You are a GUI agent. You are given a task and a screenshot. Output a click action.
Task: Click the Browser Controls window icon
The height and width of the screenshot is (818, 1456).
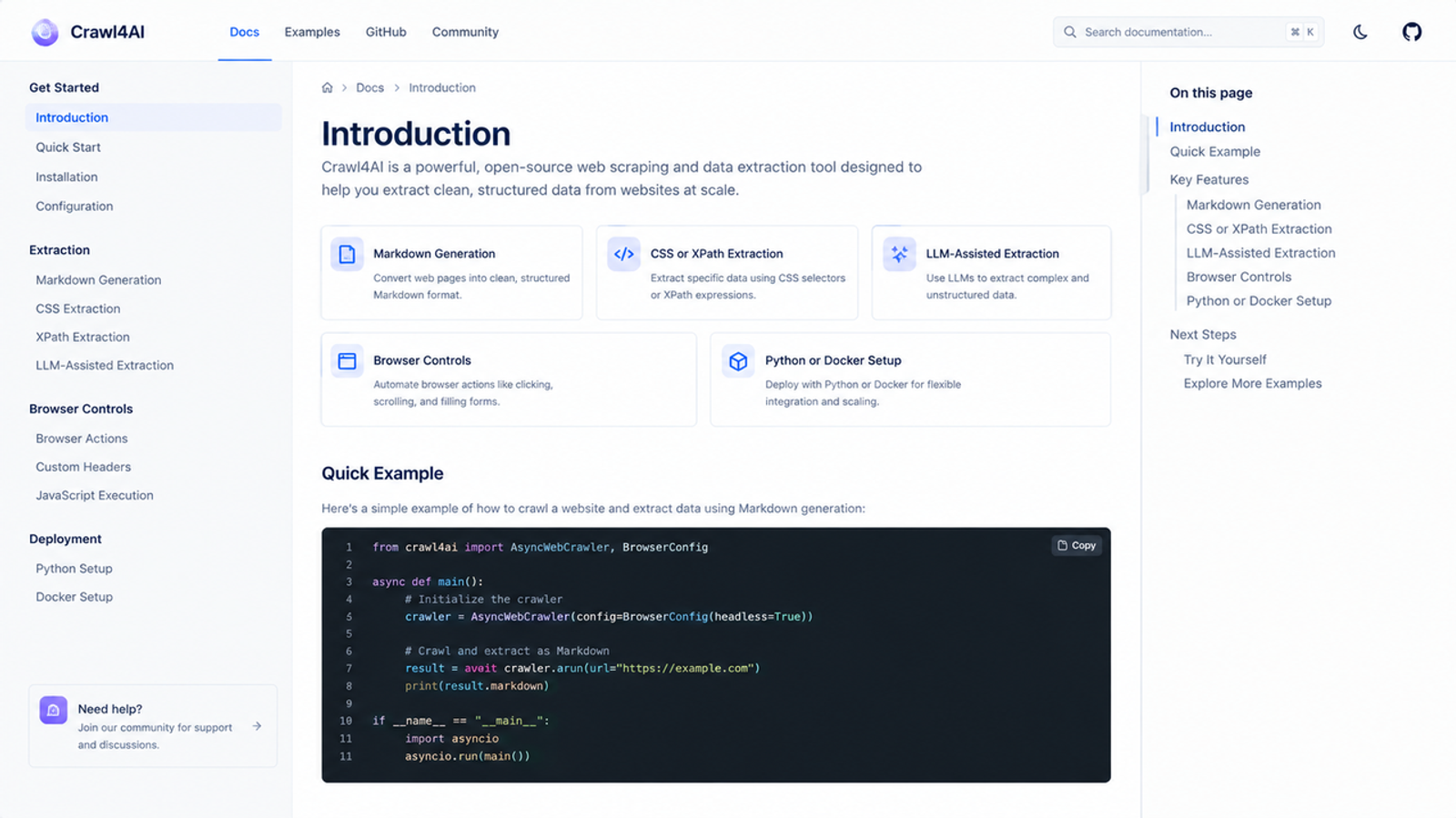[347, 361]
